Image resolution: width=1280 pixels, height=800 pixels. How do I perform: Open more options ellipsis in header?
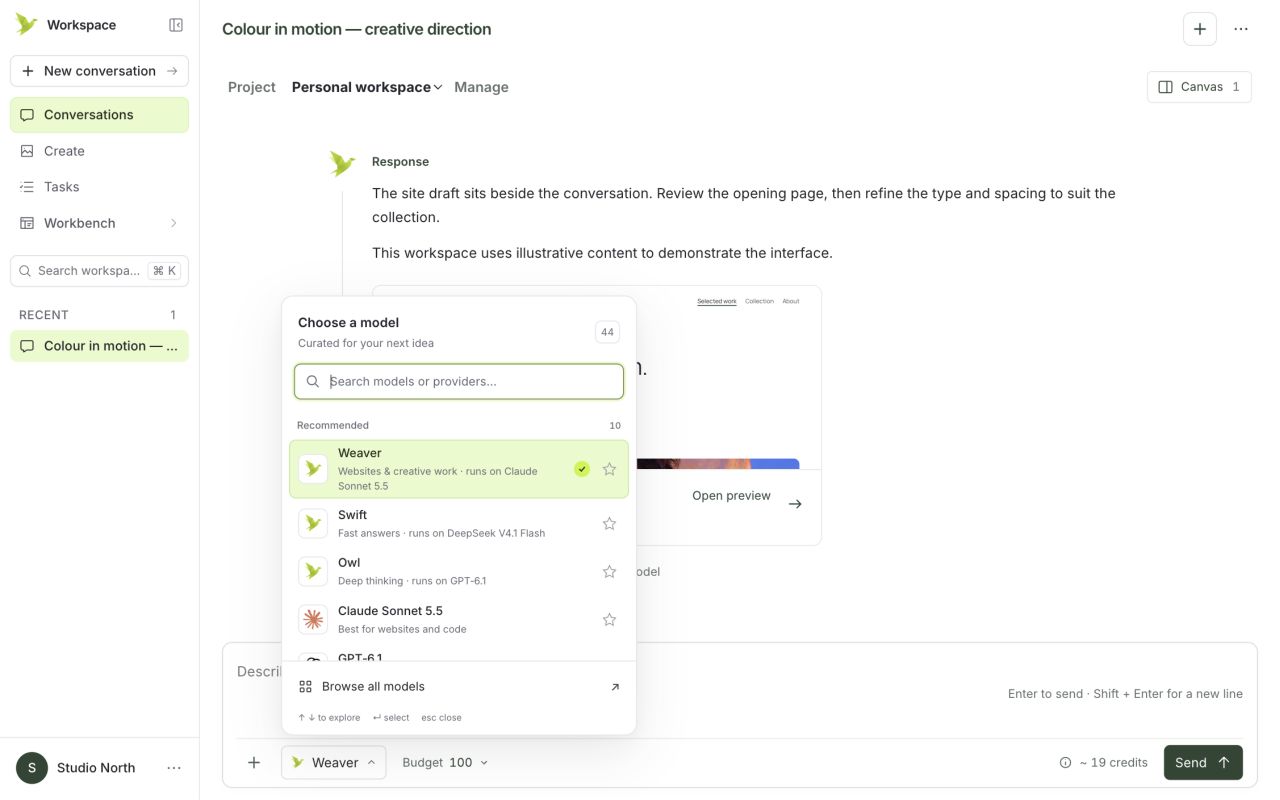tap(1241, 29)
